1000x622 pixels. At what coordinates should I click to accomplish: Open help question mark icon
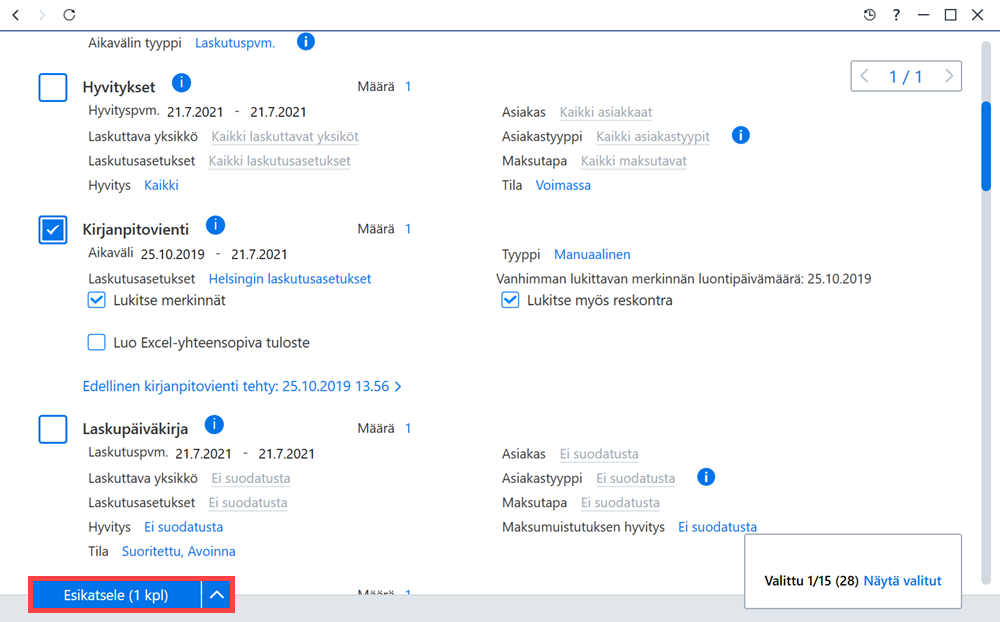point(896,15)
